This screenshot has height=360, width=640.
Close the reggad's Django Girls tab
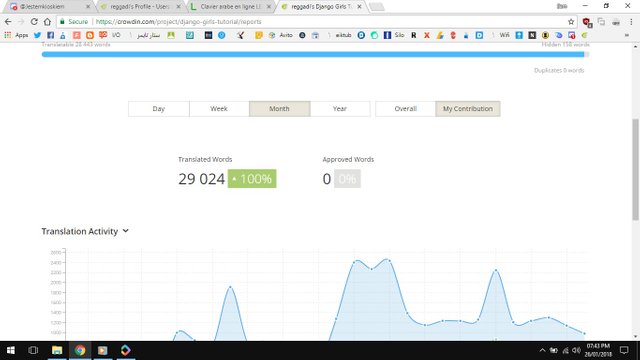[x=359, y=7]
